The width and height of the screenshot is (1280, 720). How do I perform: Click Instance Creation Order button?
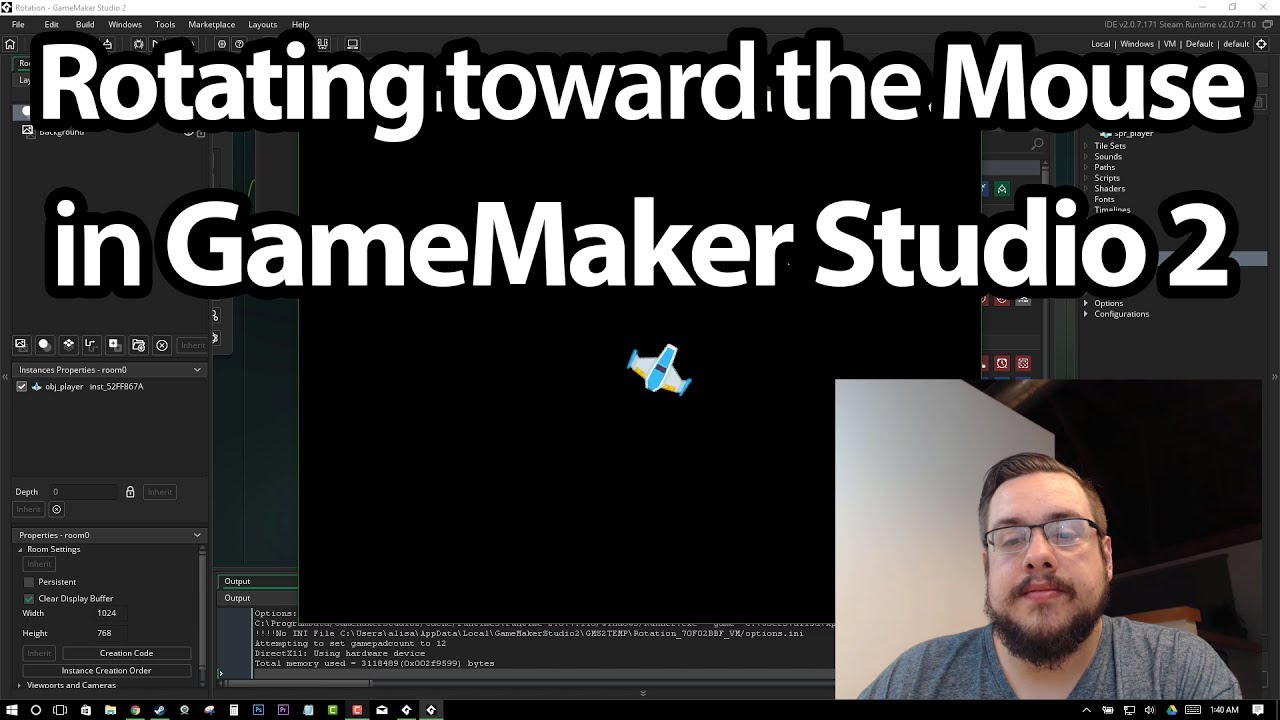(x=106, y=671)
